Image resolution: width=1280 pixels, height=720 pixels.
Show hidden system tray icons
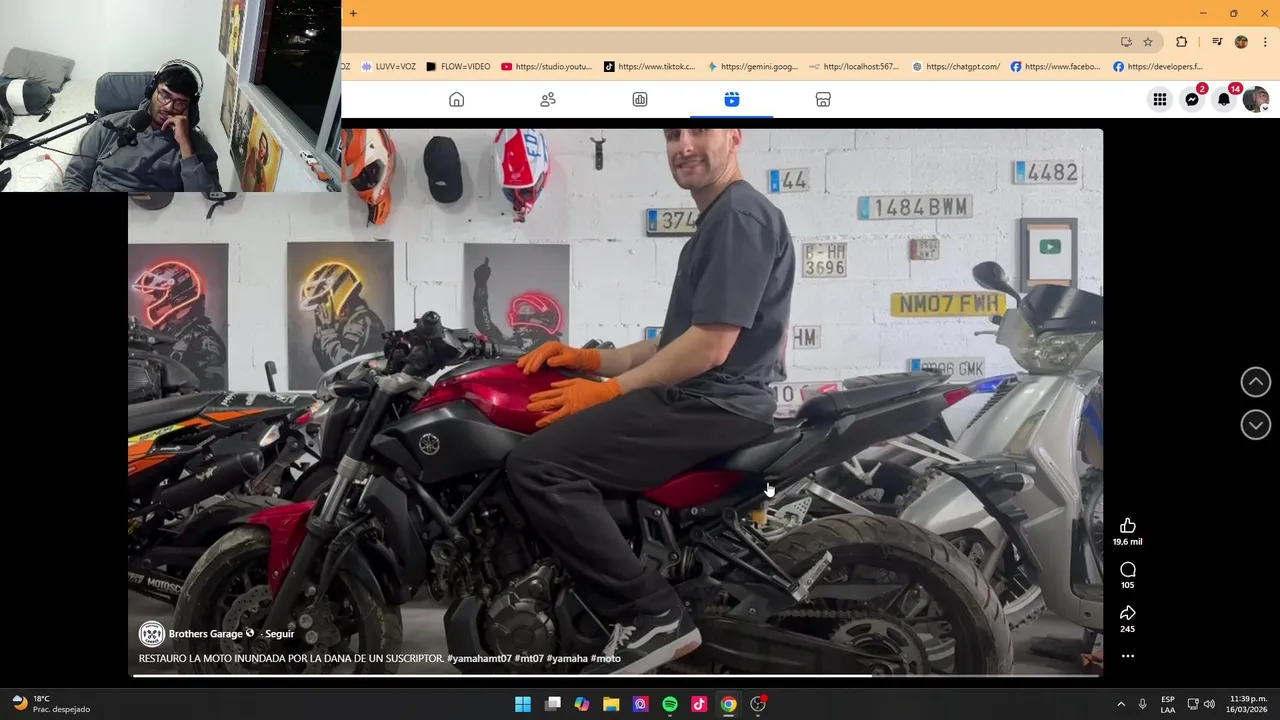[1121, 704]
